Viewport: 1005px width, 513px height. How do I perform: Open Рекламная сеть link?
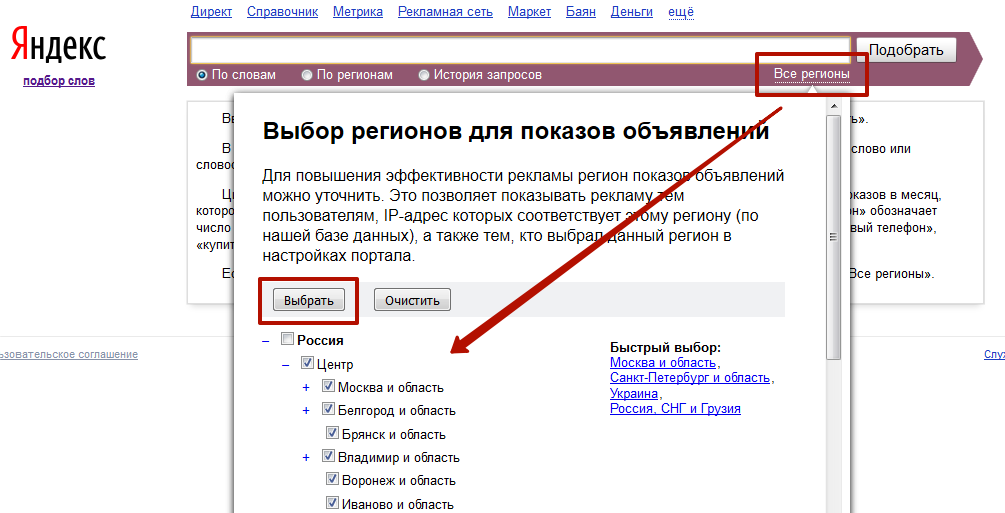[445, 12]
